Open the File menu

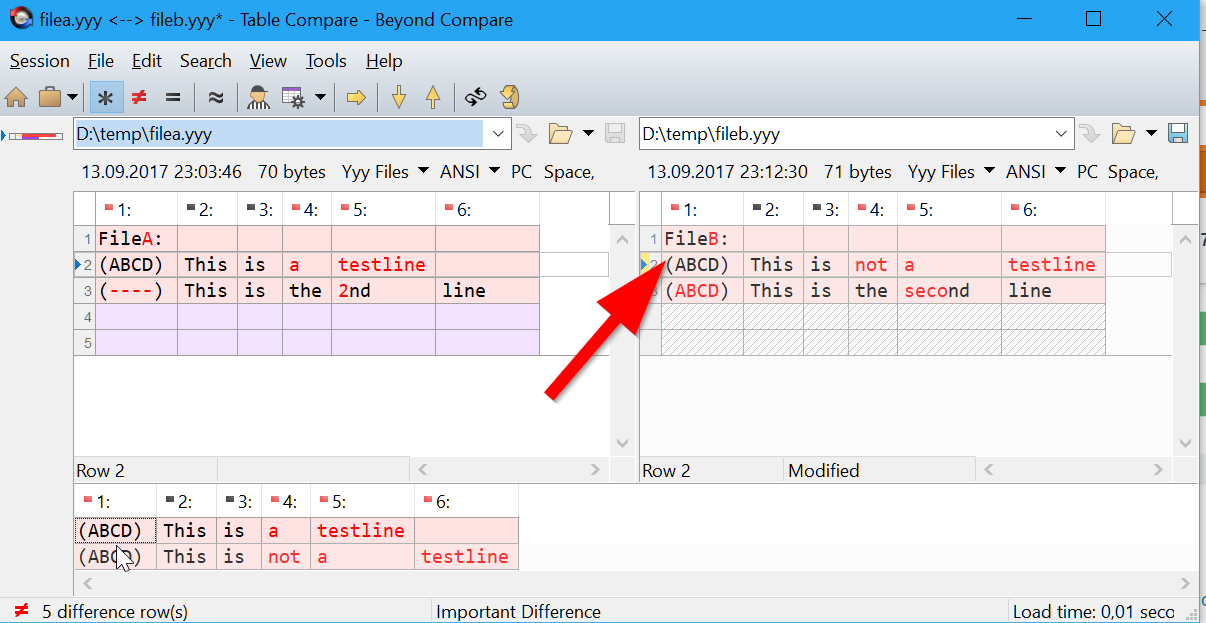pos(101,61)
